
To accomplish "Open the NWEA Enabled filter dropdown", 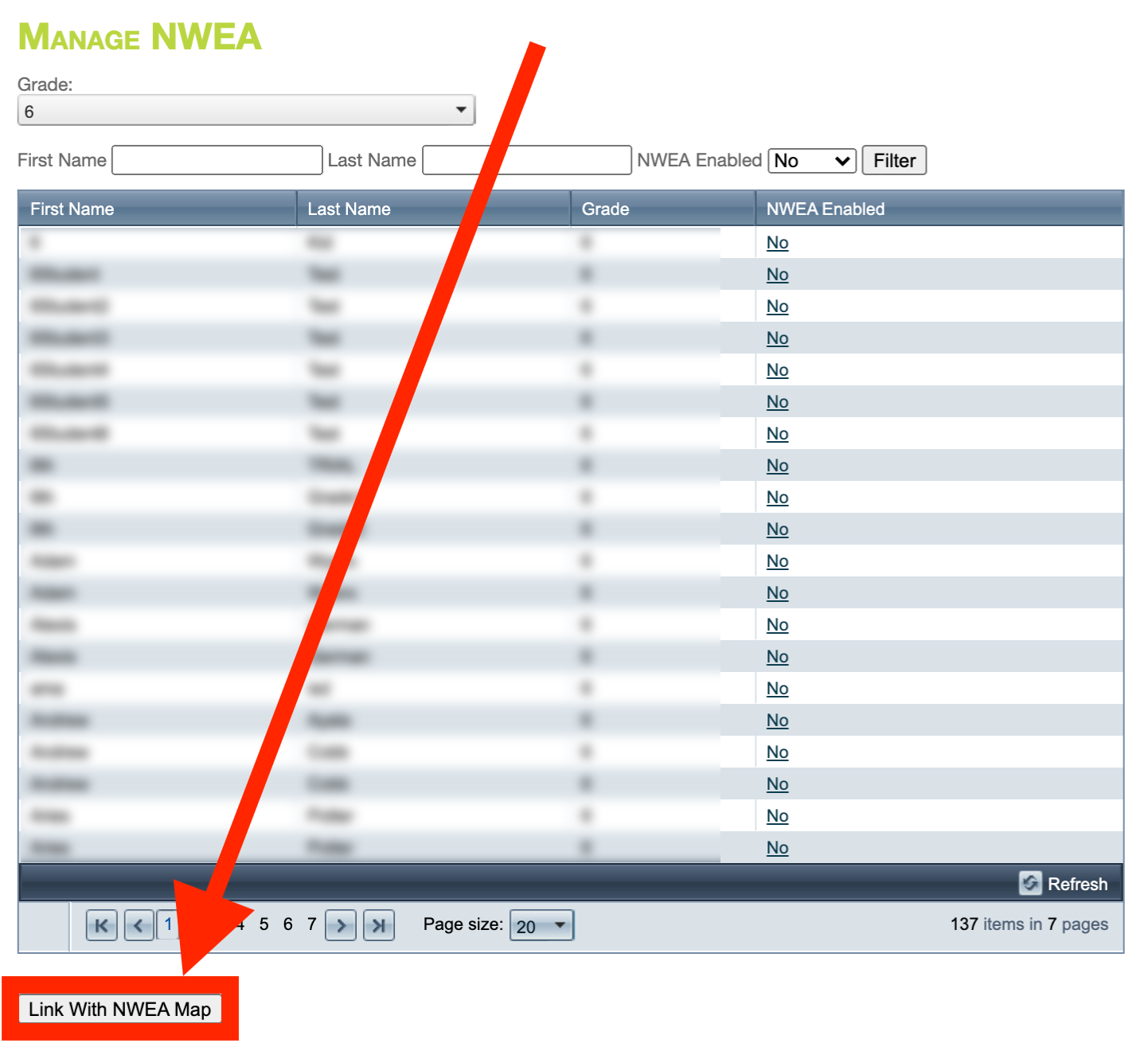I will click(812, 160).
